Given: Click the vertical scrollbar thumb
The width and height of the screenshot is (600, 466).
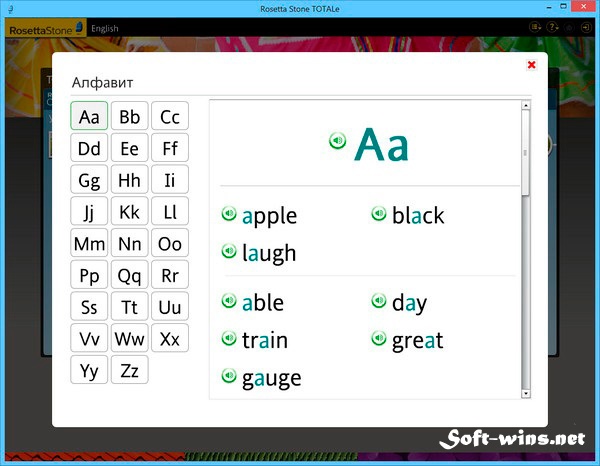Looking at the screenshot, I should coord(526,153).
